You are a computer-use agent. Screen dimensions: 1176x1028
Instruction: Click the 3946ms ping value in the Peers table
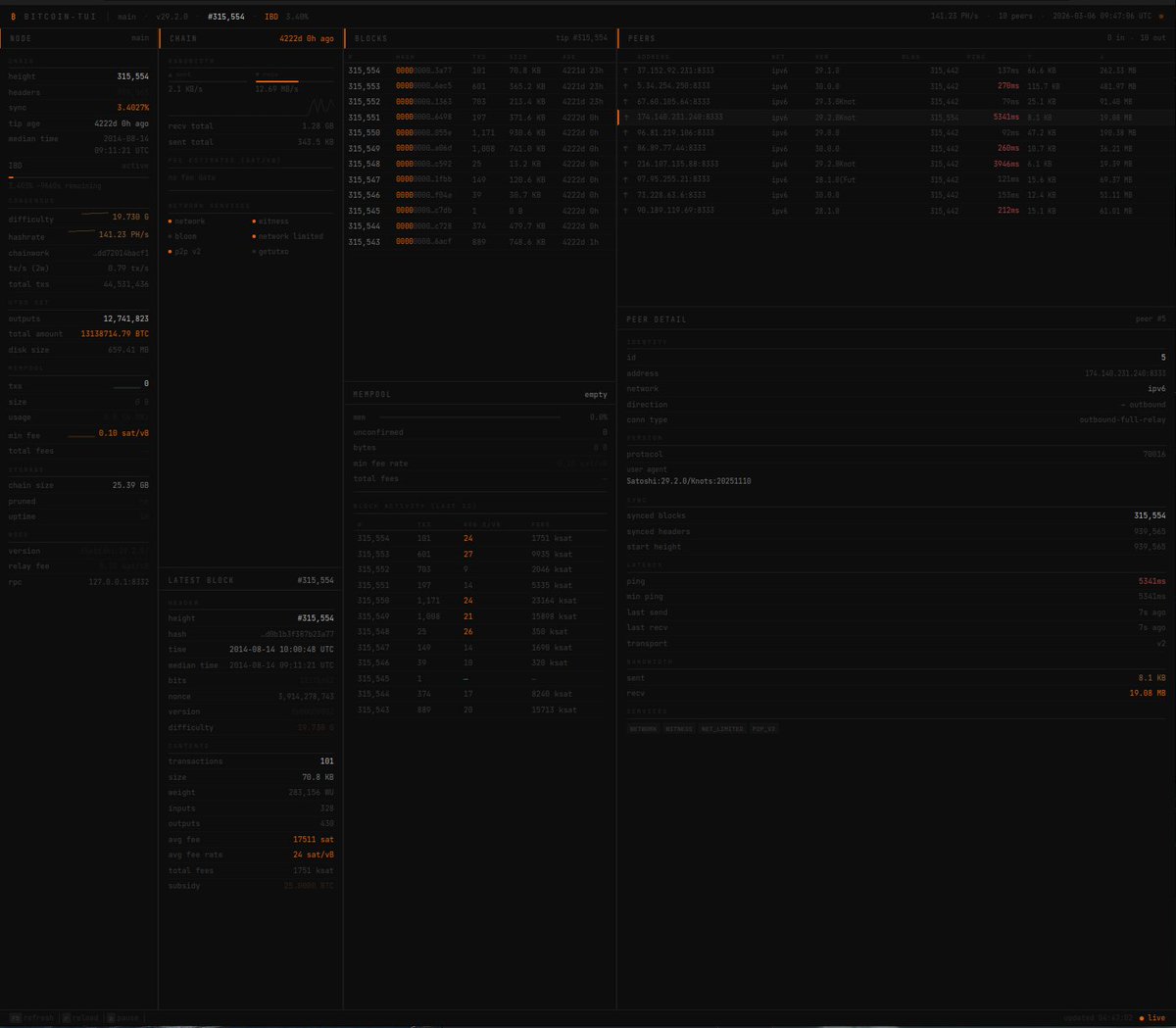[x=1005, y=165]
